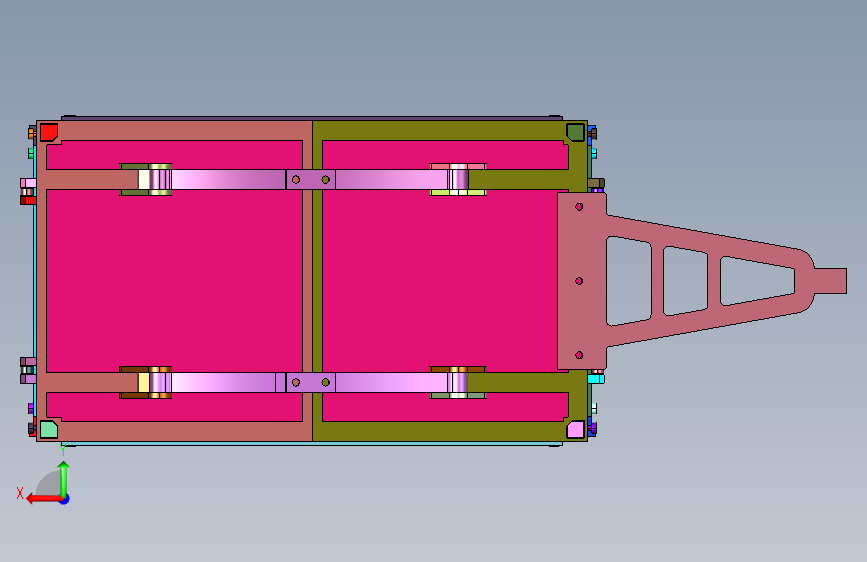Select the red corner block on the frame
Screen dimensions: 867x562
pos(49,132)
